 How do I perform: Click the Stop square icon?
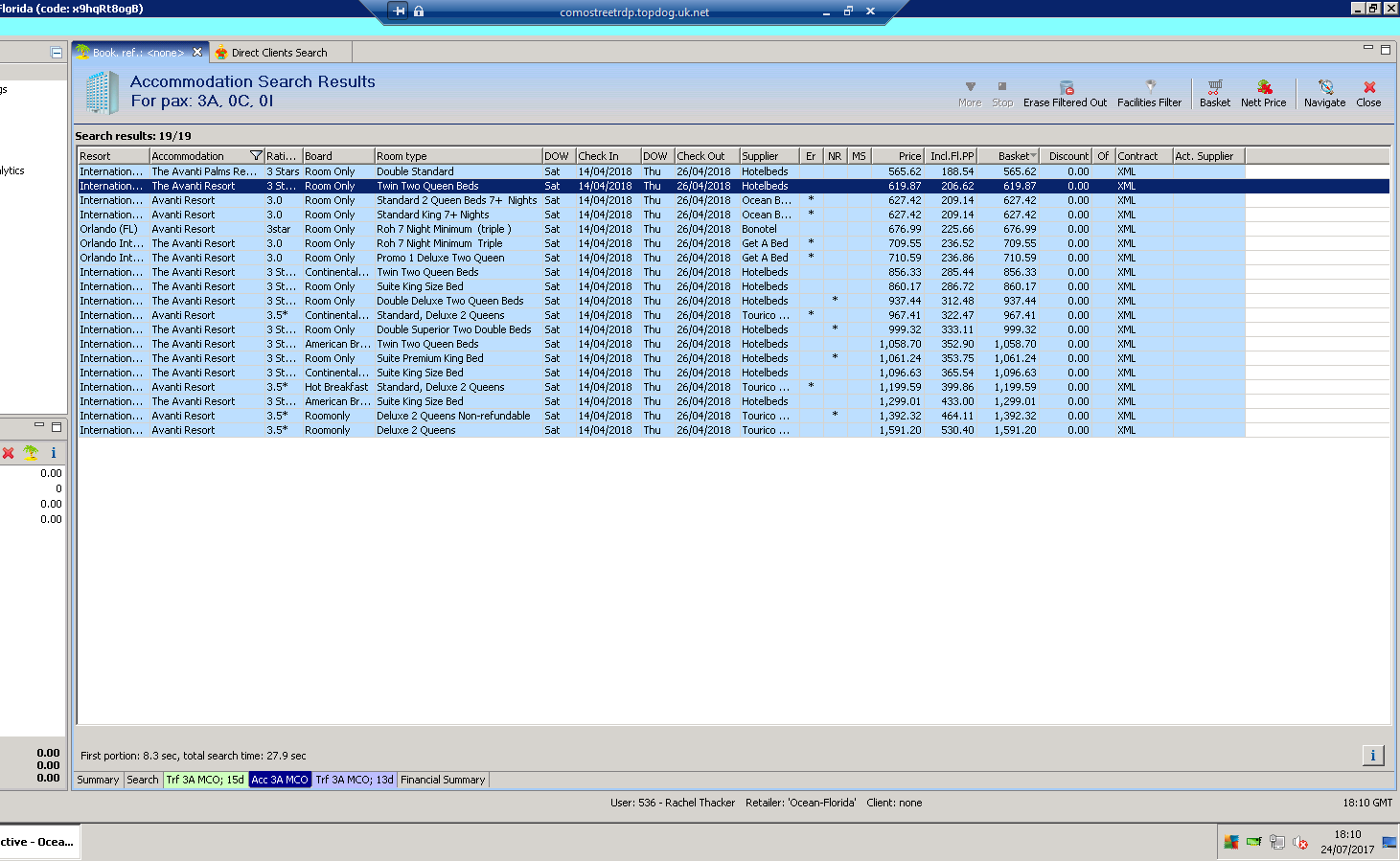tap(1002, 86)
